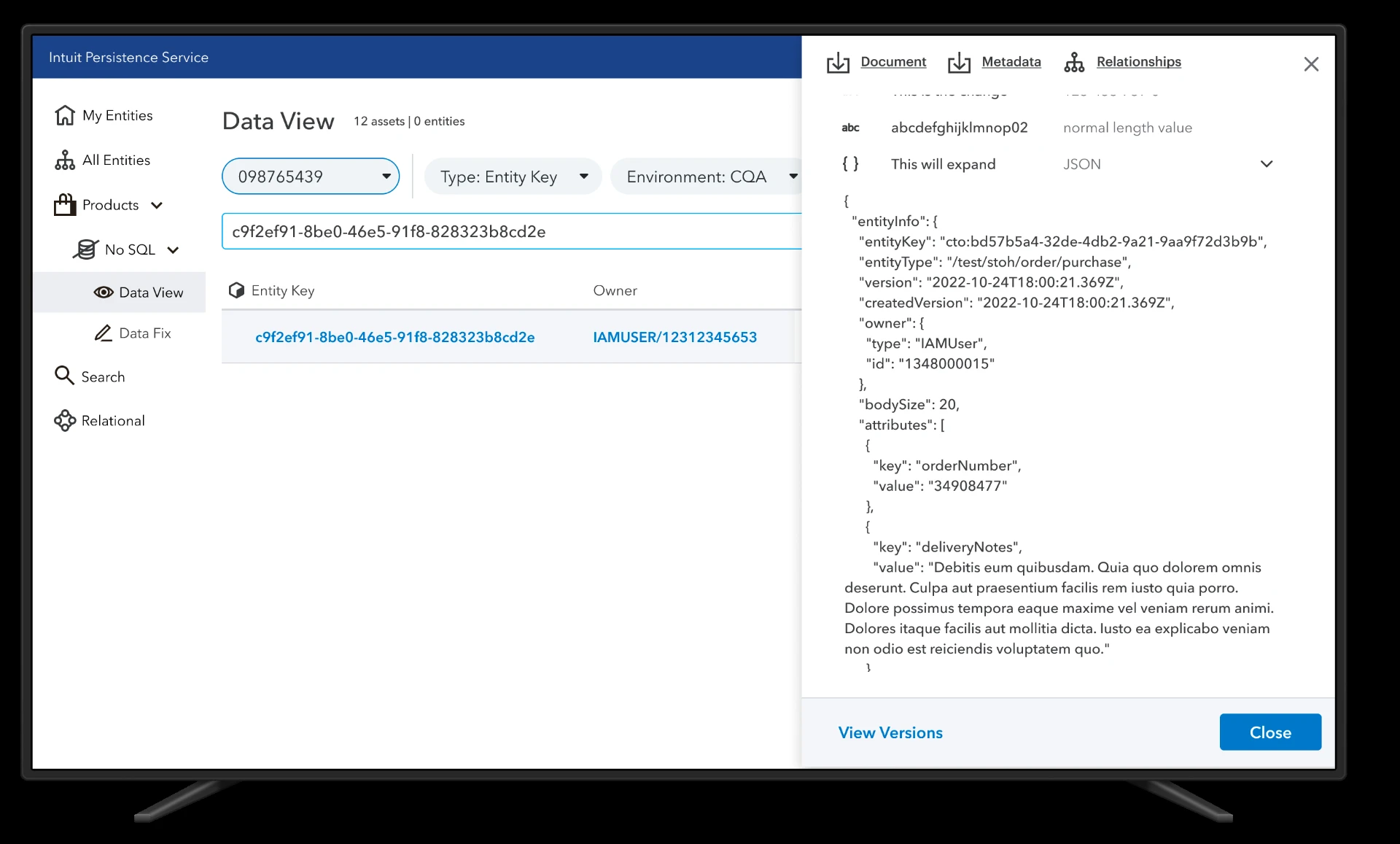Click the All Entities hierarchy icon
Screen dimensions: 1400x844
65,160
